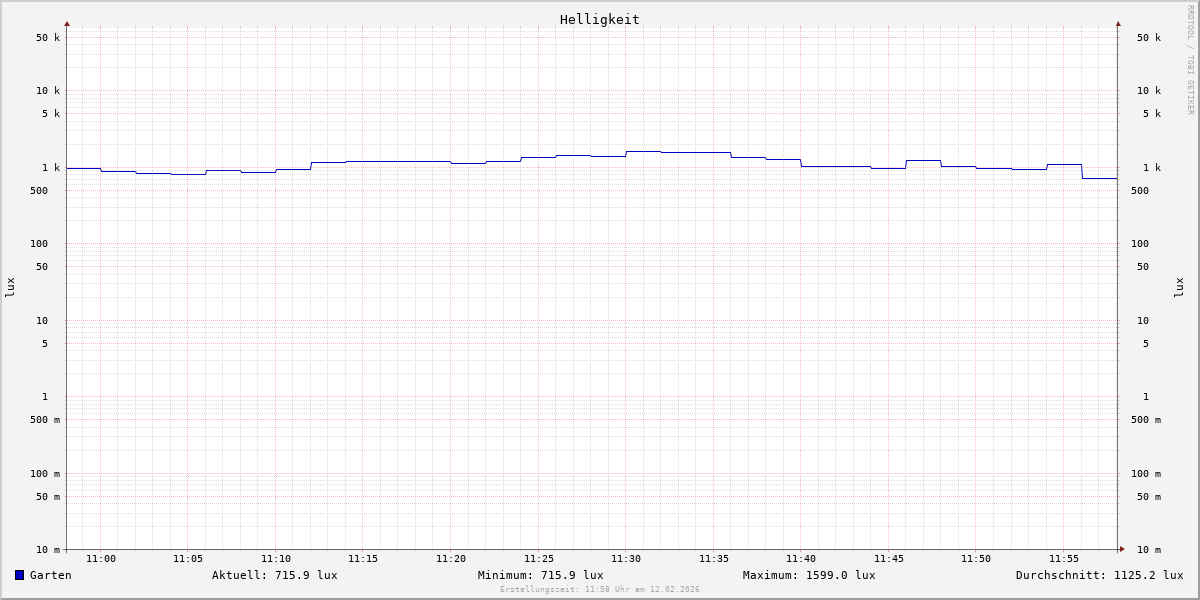1200x600 pixels.
Task: Select the Minimum: 715.9 lux readout
Action: [x=540, y=575]
